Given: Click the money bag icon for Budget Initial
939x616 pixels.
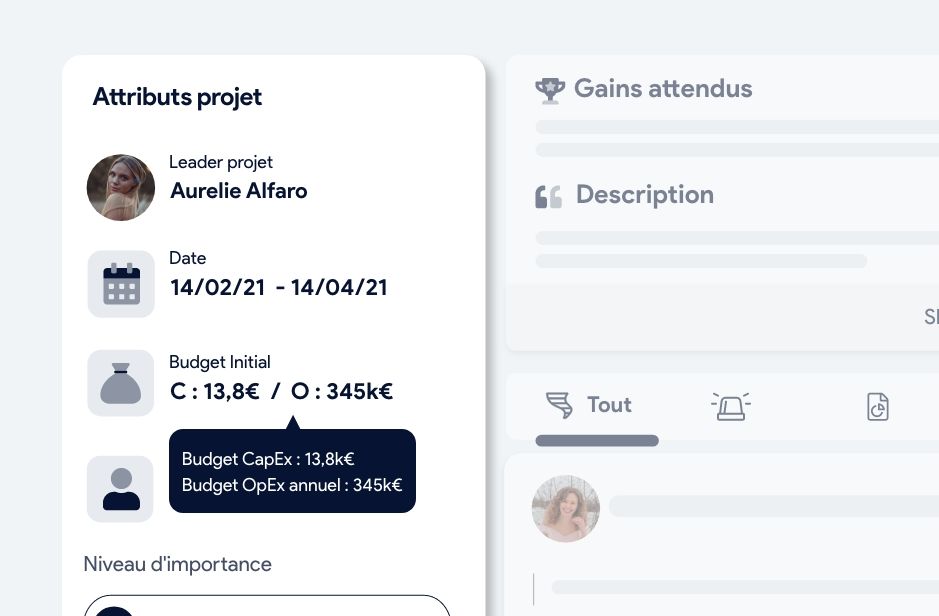Looking at the screenshot, I should coord(120,383).
